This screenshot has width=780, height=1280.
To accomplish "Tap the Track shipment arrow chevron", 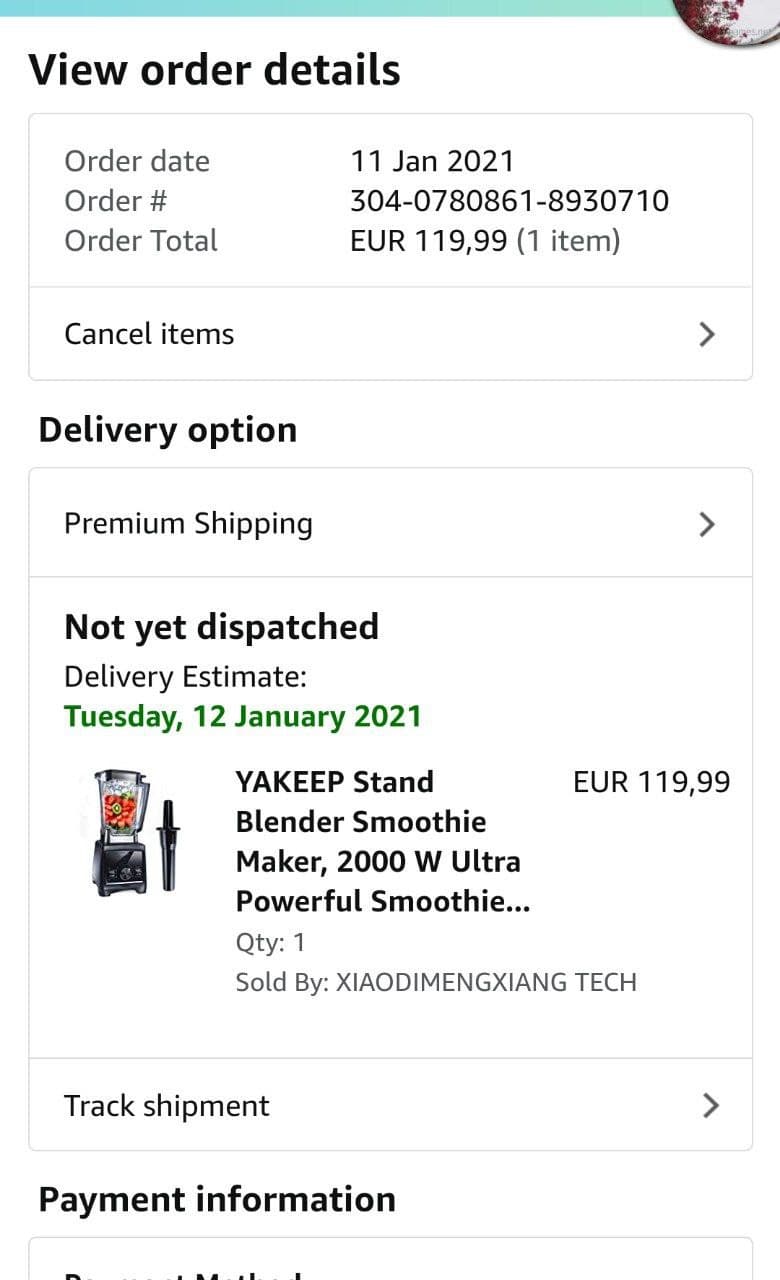I will click(710, 1105).
